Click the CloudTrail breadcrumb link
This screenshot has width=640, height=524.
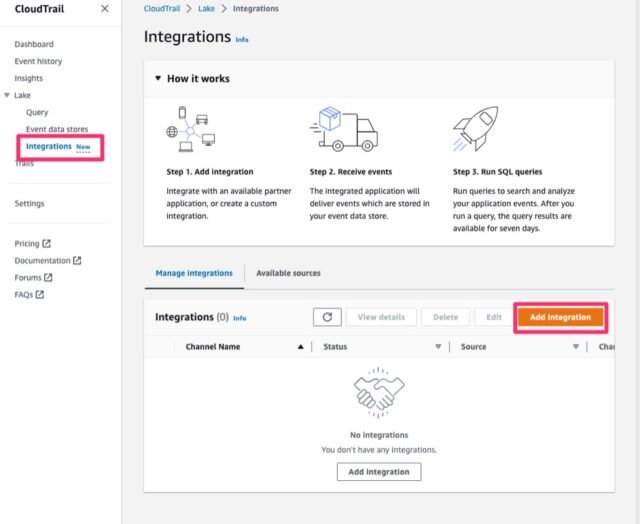(162, 8)
